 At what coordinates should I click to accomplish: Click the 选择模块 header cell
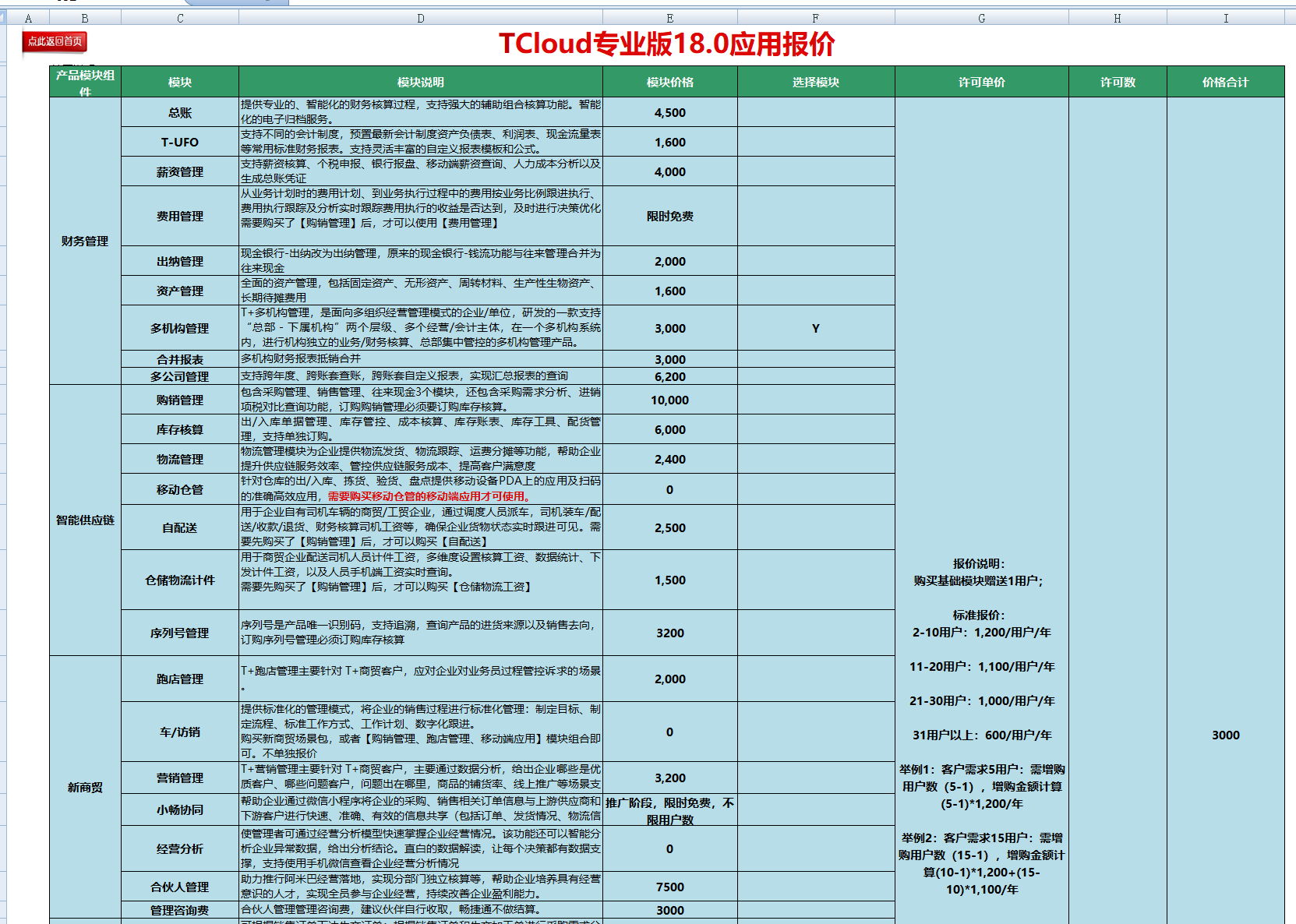(x=816, y=82)
